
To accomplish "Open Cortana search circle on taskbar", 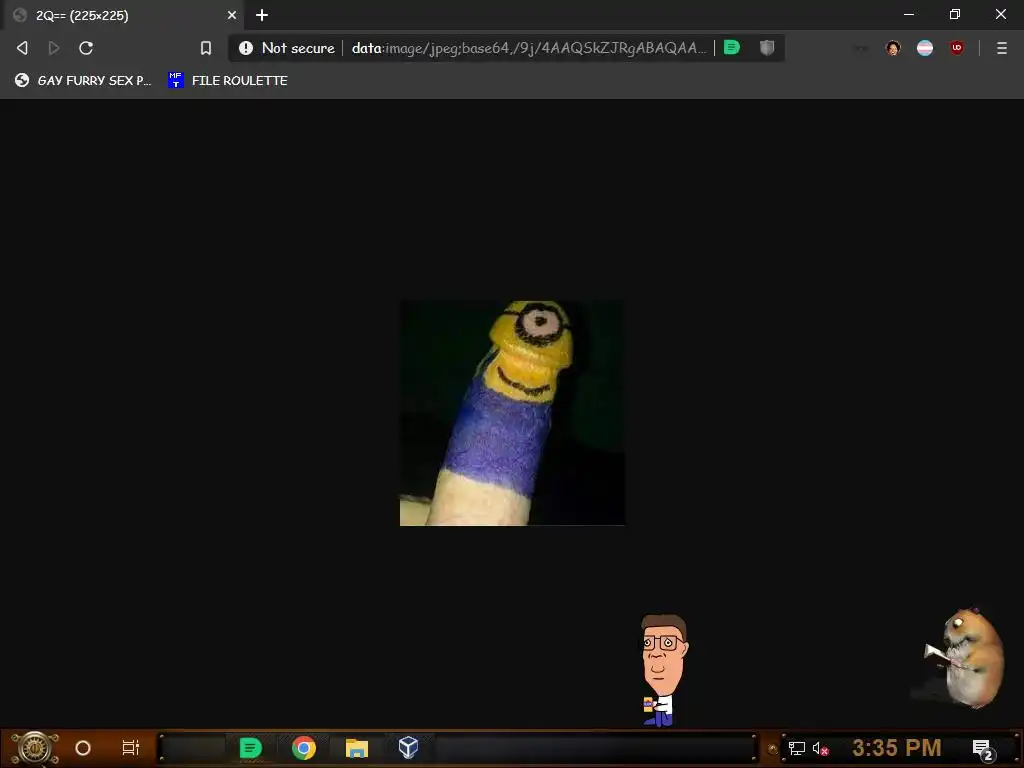I will pos(83,748).
